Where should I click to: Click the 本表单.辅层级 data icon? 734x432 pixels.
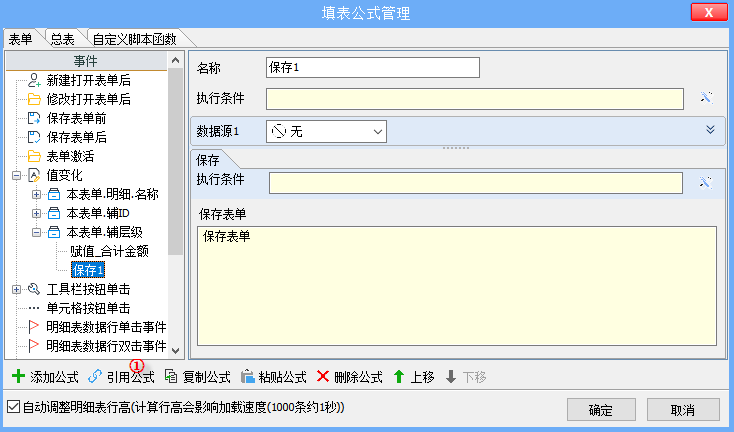[x=54, y=232]
